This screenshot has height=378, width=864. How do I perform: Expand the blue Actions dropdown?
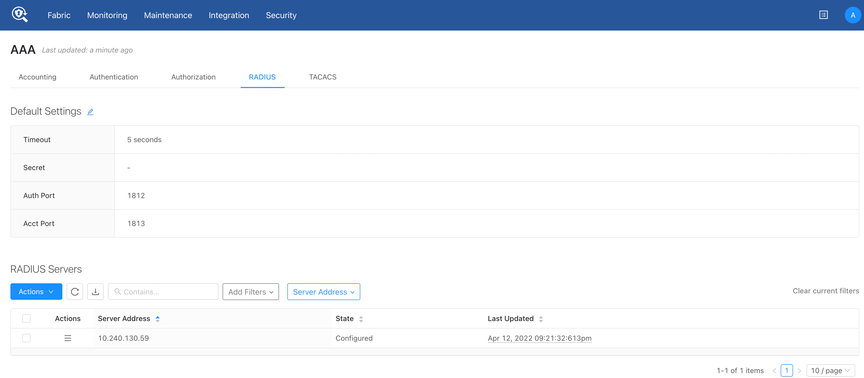tap(36, 292)
